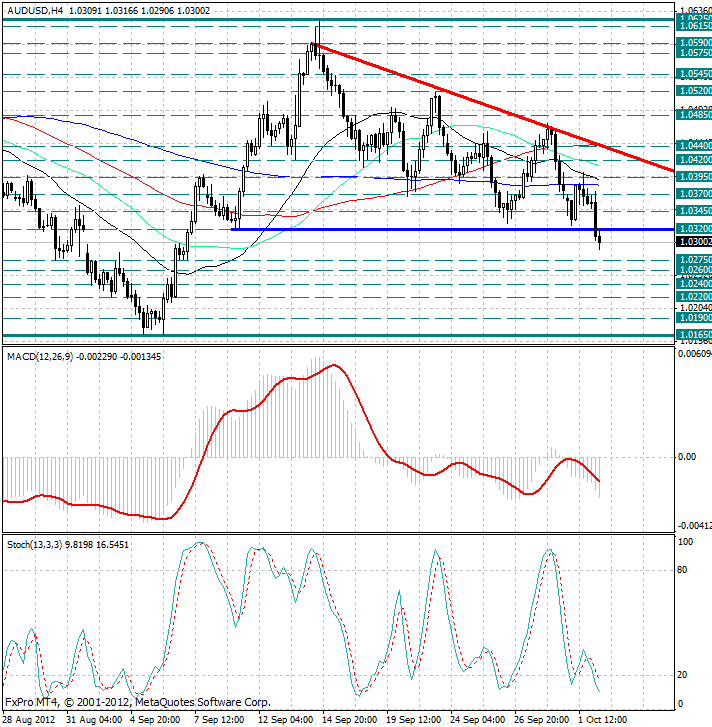This screenshot has height=727, width=712.
Task: Click the 26 Sep 20:00 time label
Action: tap(541, 720)
